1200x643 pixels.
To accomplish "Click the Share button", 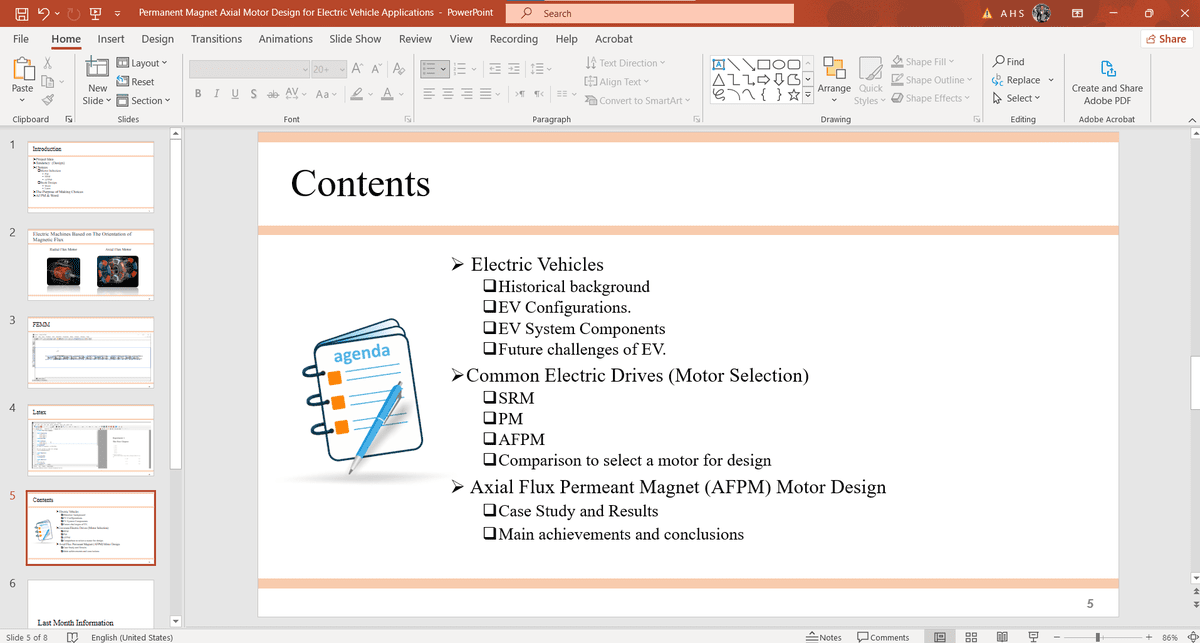I will [x=1165, y=39].
